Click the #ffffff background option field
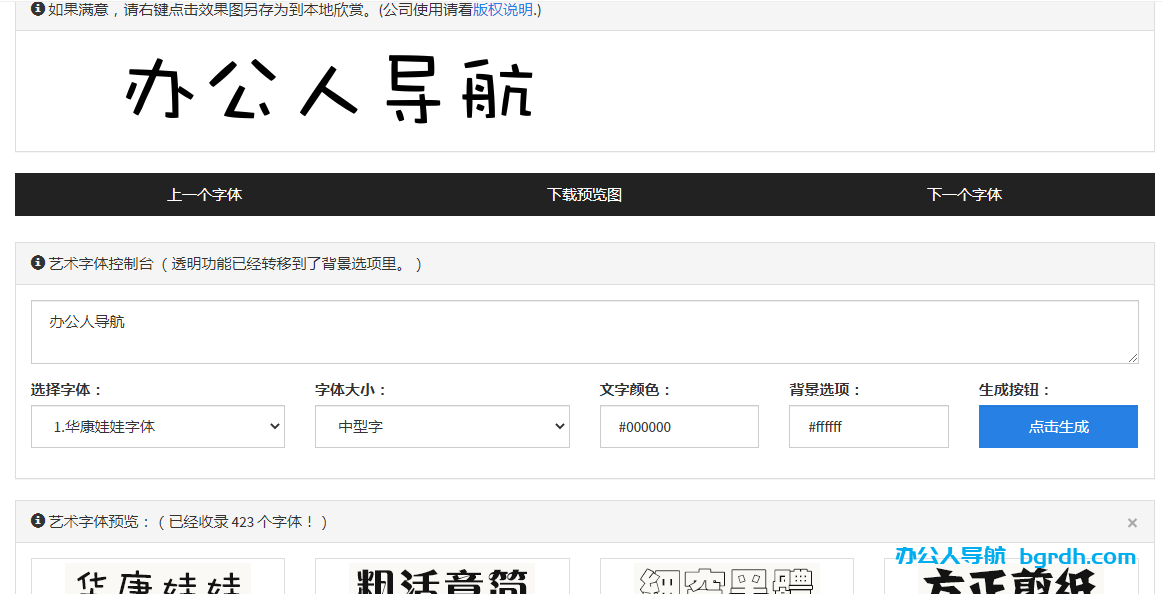This screenshot has width=1162, height=594. pyautogui.click(x=868, y=426)
